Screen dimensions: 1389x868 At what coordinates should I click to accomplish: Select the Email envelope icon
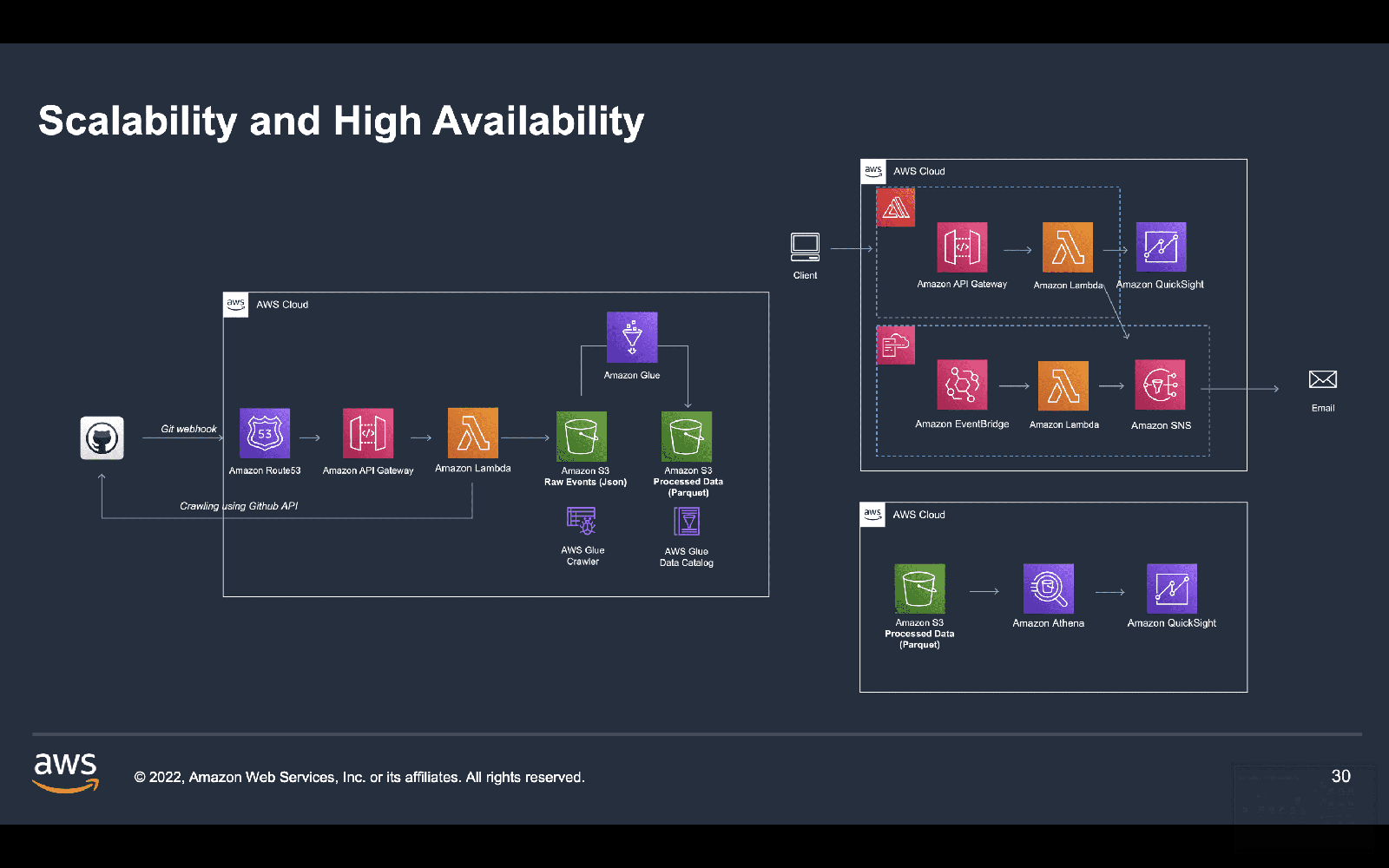[x=1322, y=379]
